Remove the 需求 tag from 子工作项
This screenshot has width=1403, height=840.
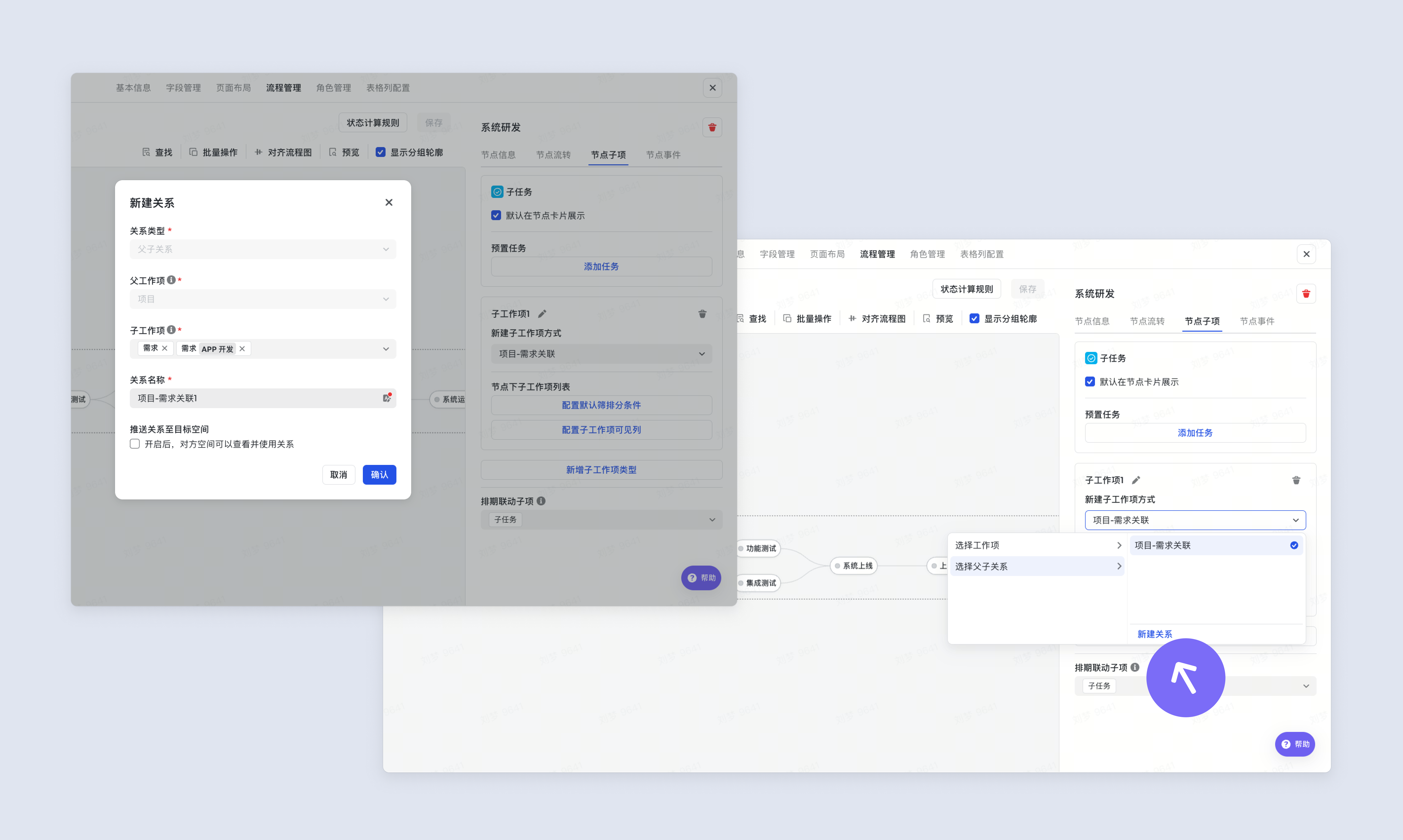(x=165, y=348)
